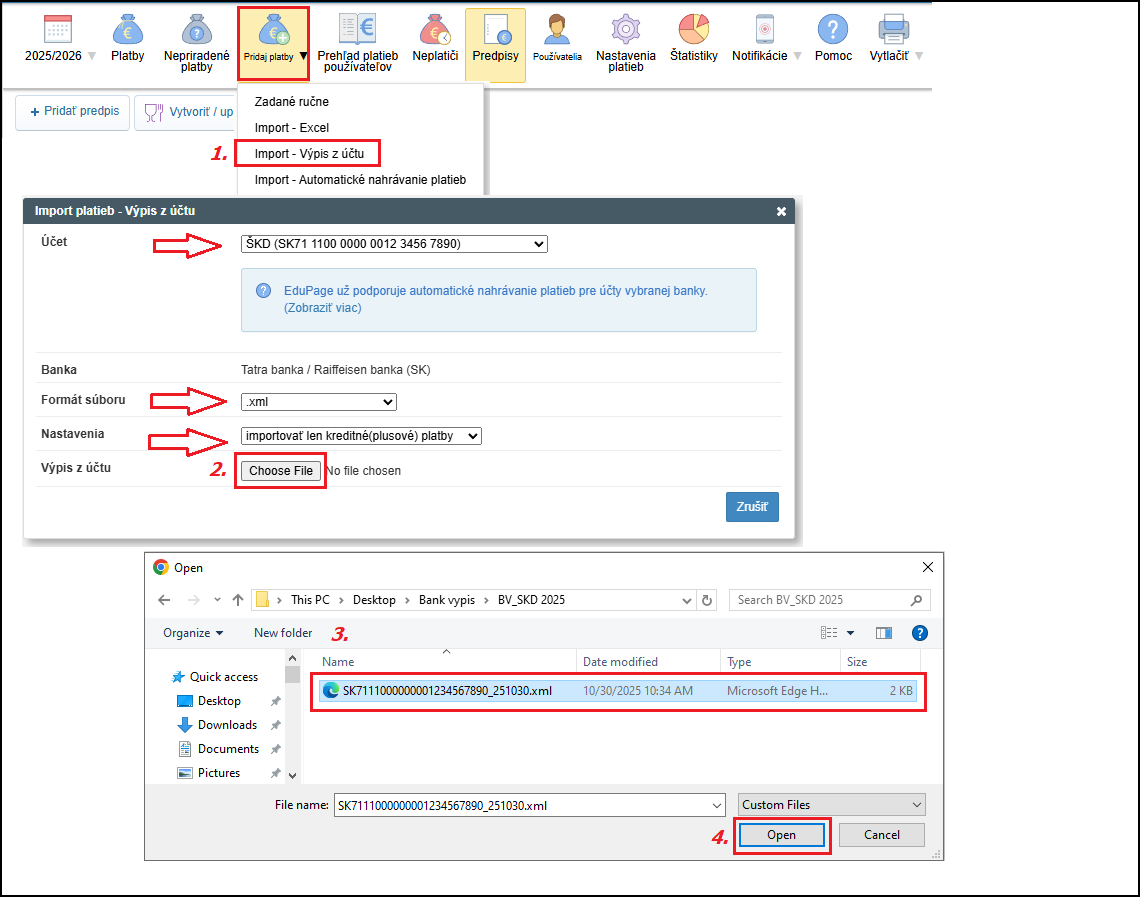
Task: Open the Štatistiky pie chart icon
Action: (693, 30)
